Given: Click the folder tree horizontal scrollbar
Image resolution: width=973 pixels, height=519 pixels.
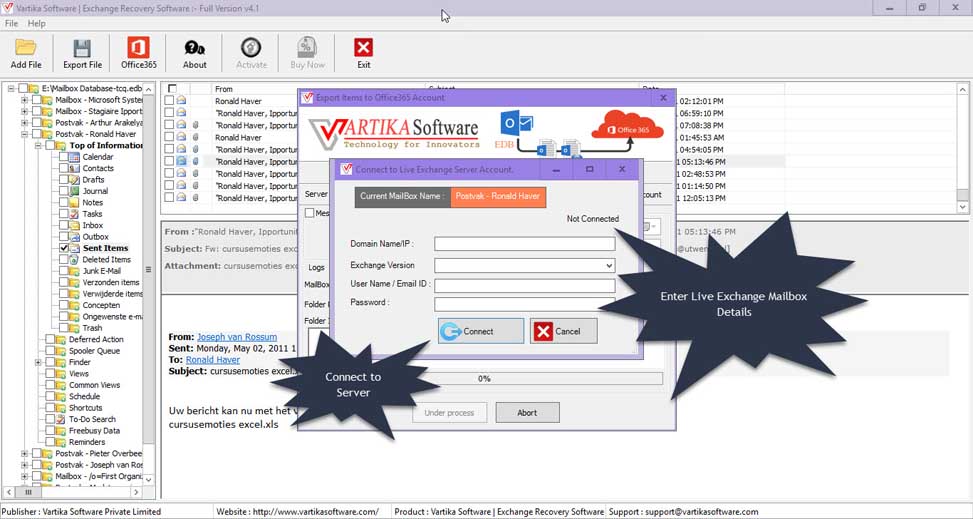Looking at the screenshot, I should click(74, 491).
